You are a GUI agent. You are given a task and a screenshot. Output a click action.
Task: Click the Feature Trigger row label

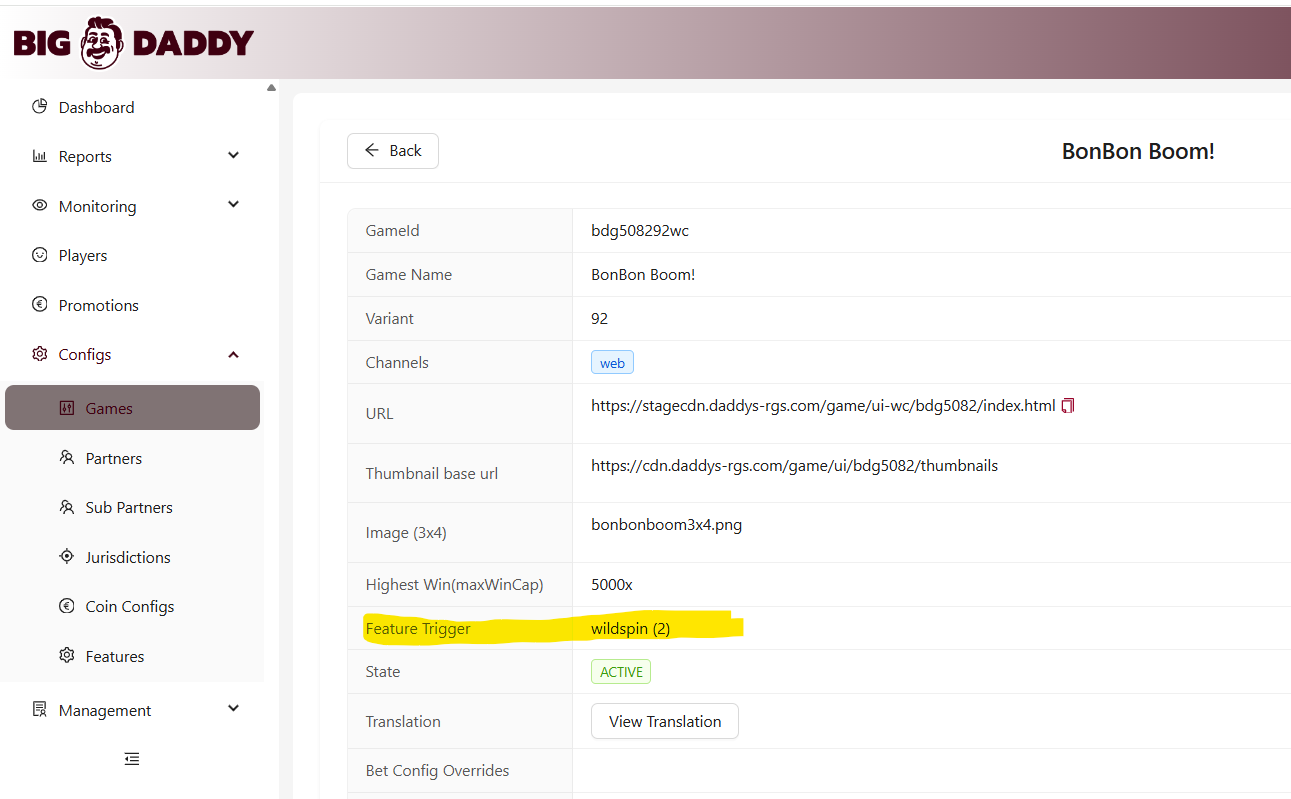[418, 629]
